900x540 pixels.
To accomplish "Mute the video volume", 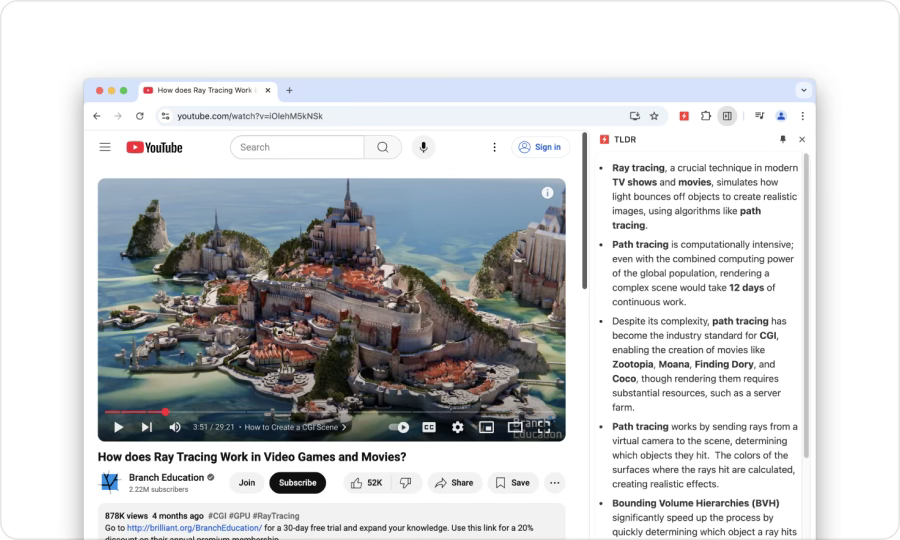I will (x=175, y=427).
